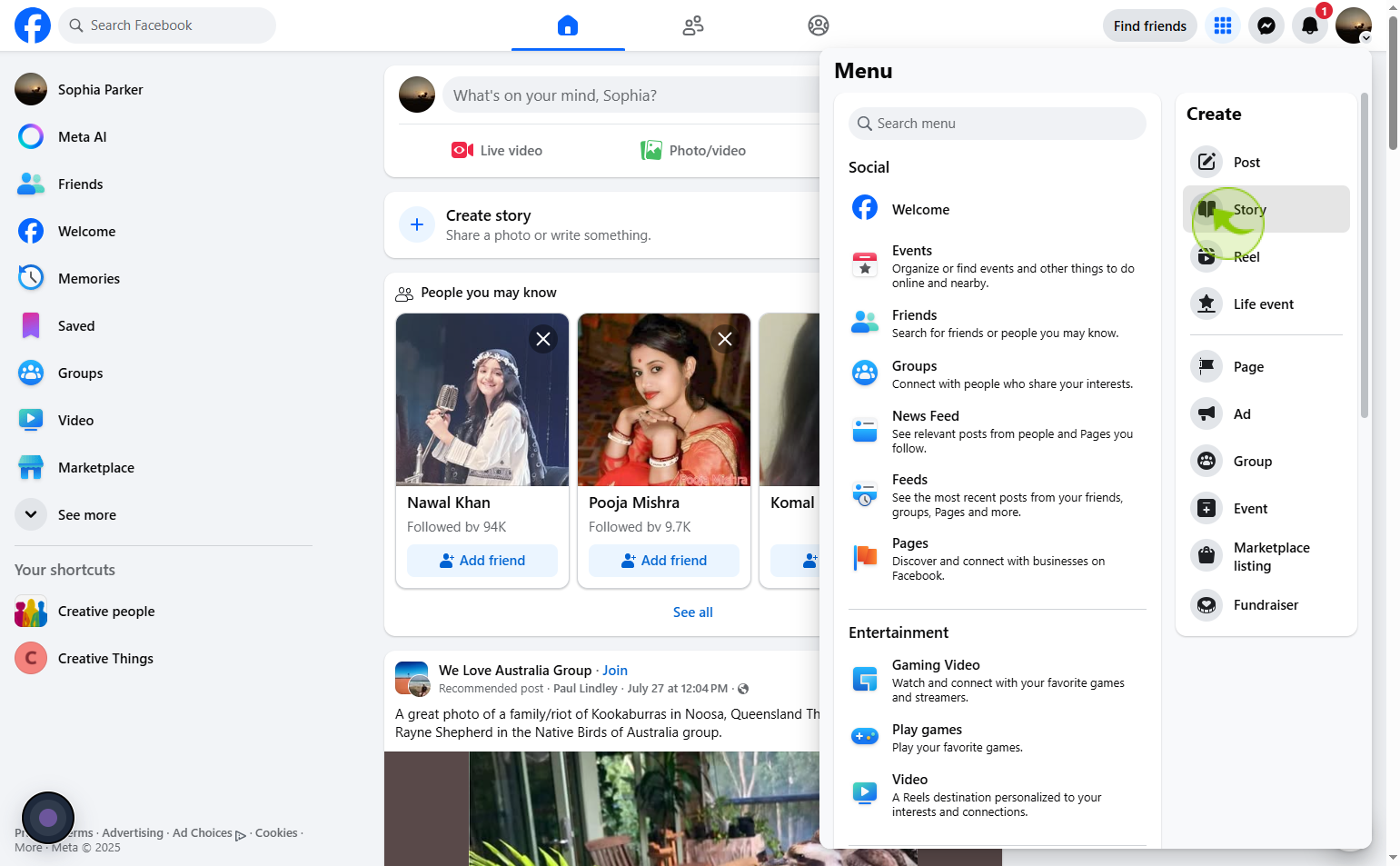Select Pages in Menu
Screen dimensions: 1400x866
click(998, 559)
